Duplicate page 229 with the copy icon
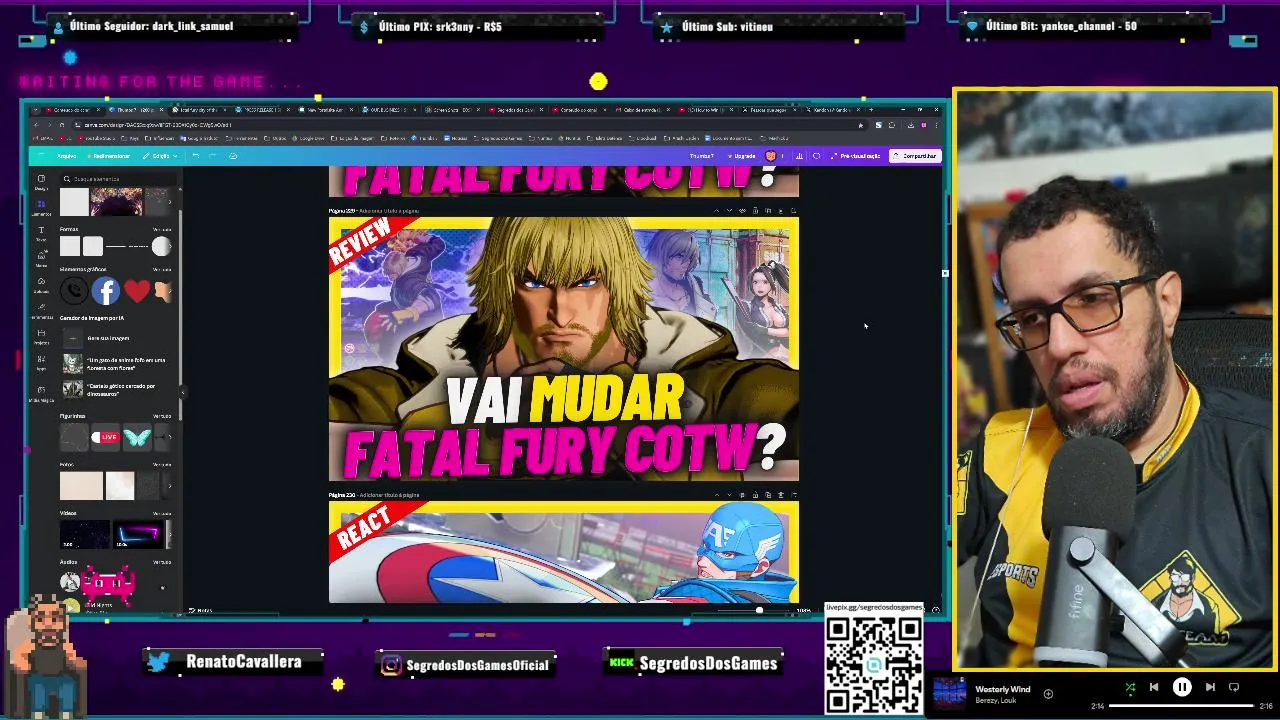 point(768,211)
